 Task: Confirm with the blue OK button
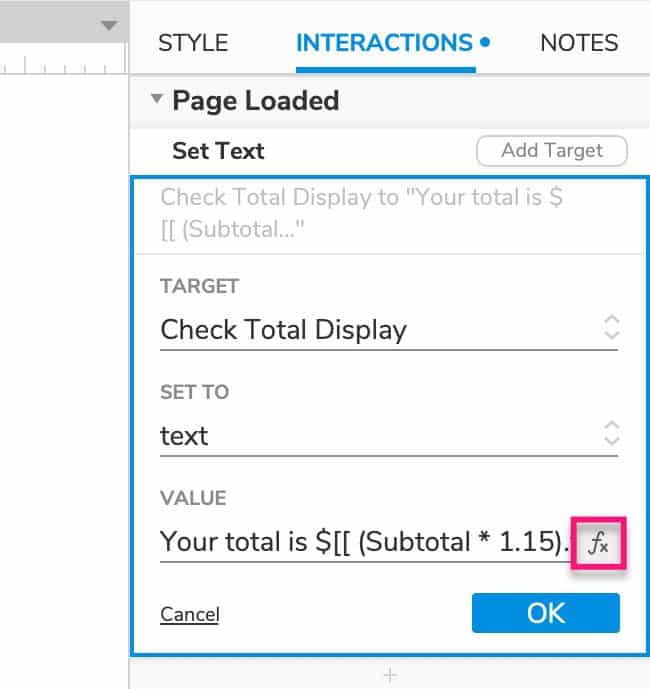(x=546, y=613)
